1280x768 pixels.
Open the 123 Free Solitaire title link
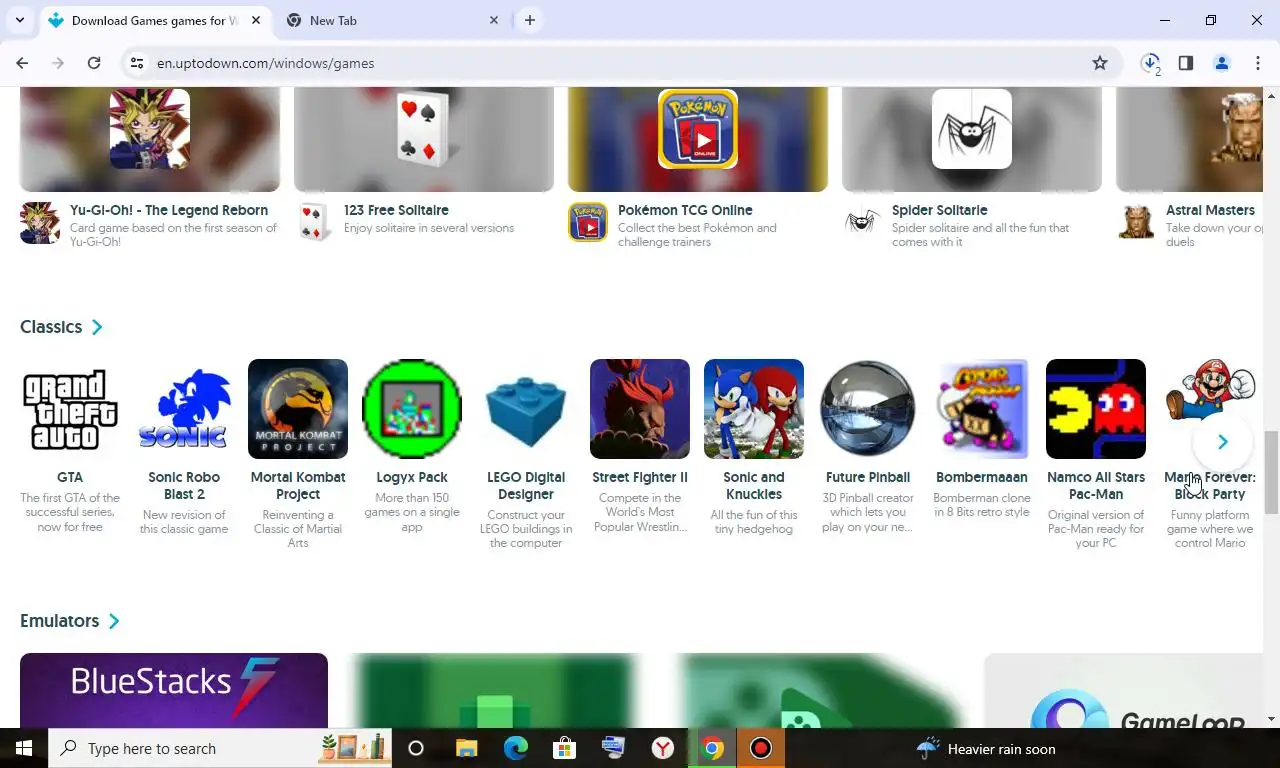pyautogui.click(x=396, y=210)
